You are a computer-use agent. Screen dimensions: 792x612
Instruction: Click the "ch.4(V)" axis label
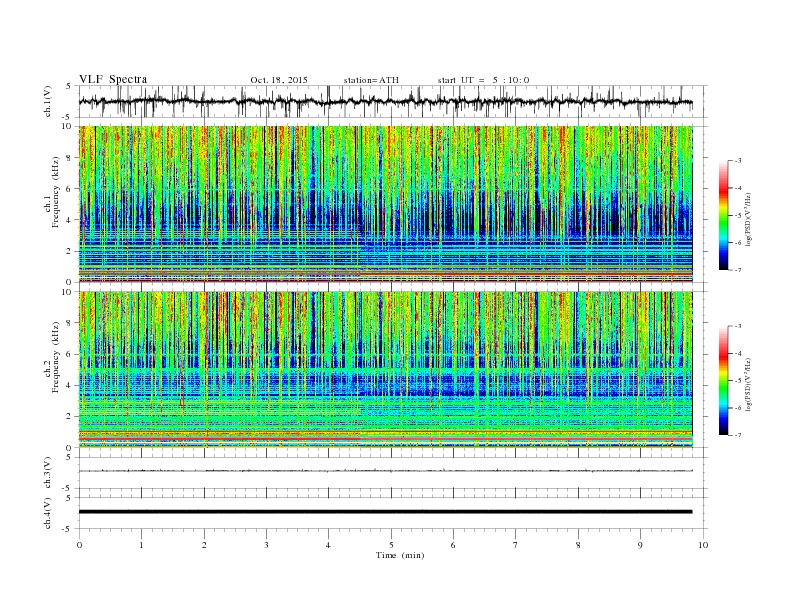pyautogui.click(x=48, y=513)
